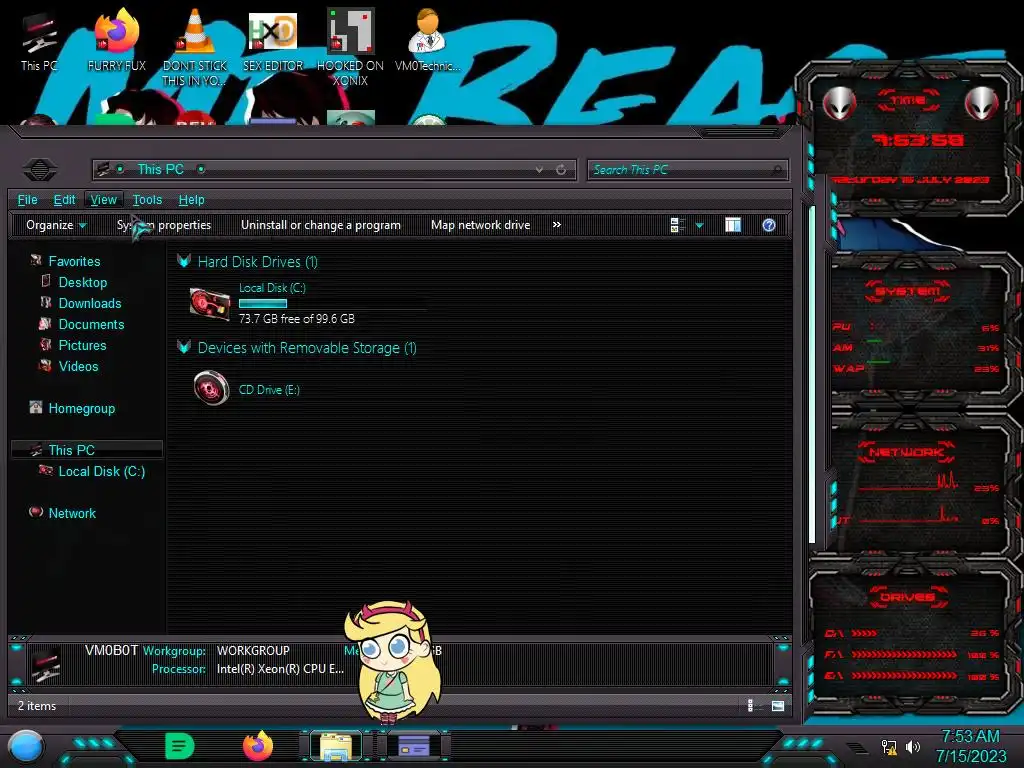The width and height of the screenshot is (1024, 768).
Task: Select Downloads in Favorites
Action: coord(89,303)
